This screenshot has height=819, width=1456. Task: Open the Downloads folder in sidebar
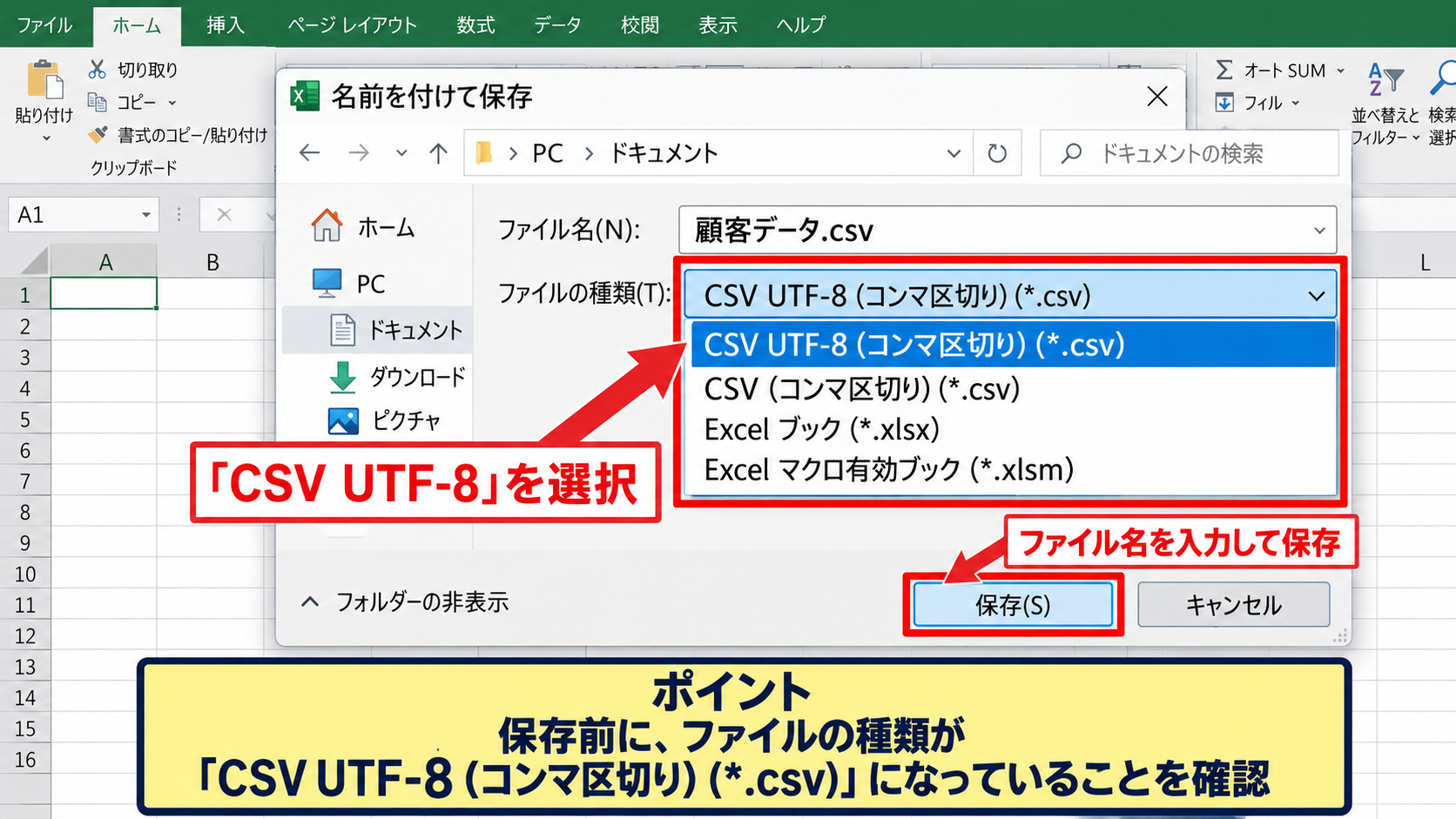(x=397, y=377)
